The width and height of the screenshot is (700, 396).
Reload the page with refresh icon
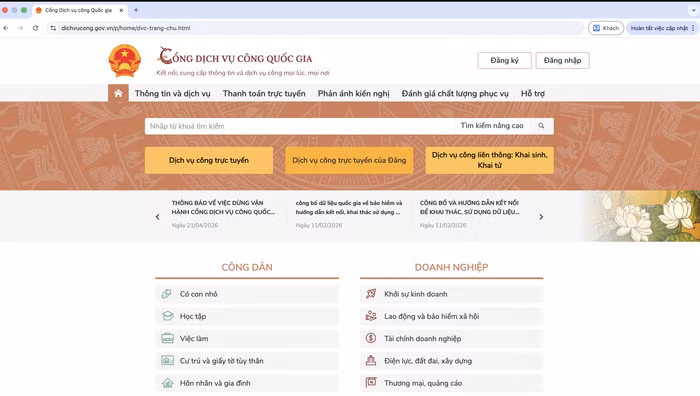click(35, 28)
